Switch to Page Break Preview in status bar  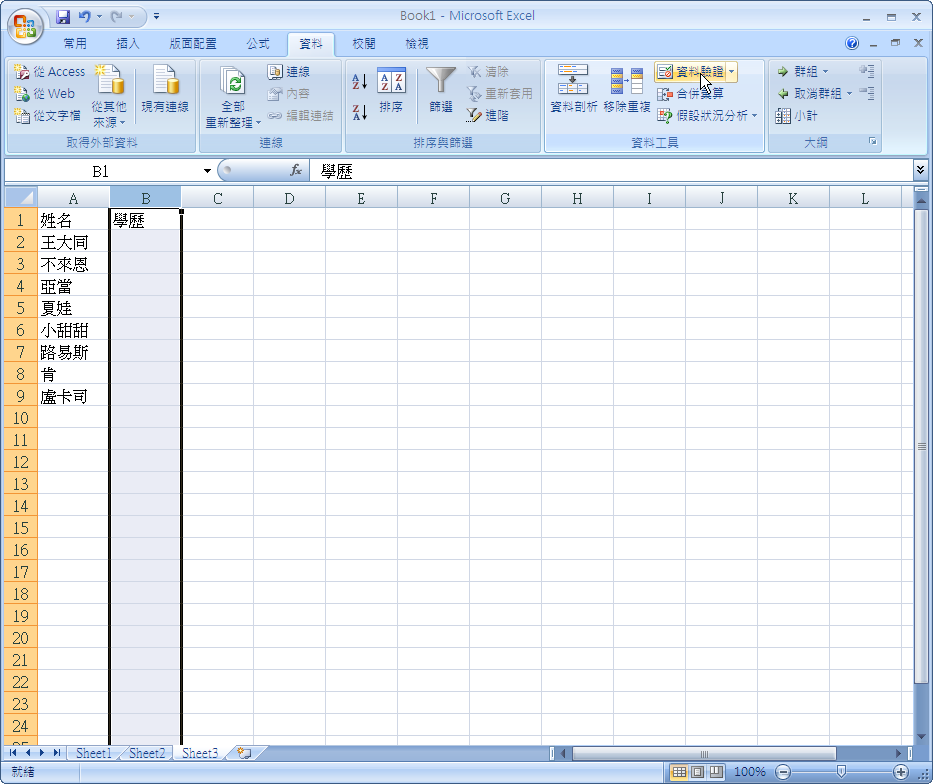(716, 772)
